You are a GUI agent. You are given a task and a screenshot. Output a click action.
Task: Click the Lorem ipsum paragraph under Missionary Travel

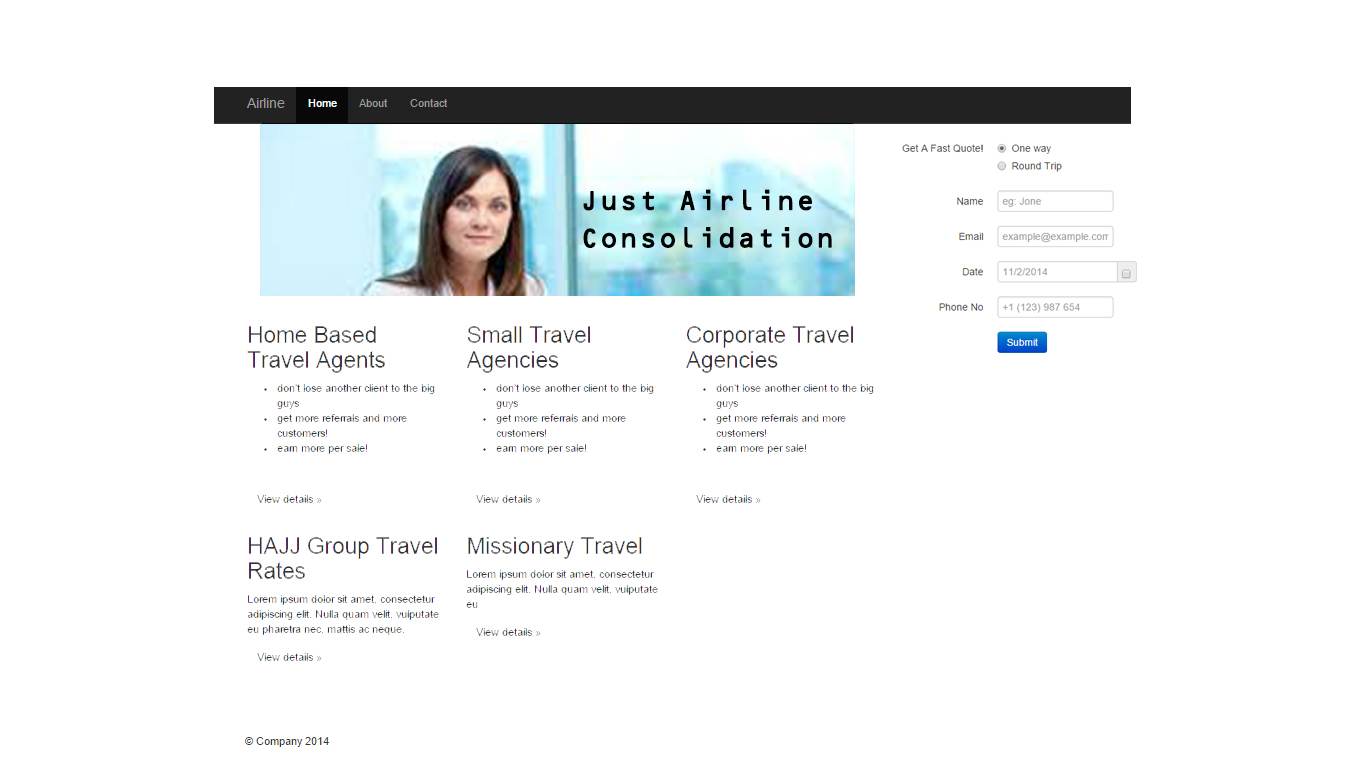562,589
